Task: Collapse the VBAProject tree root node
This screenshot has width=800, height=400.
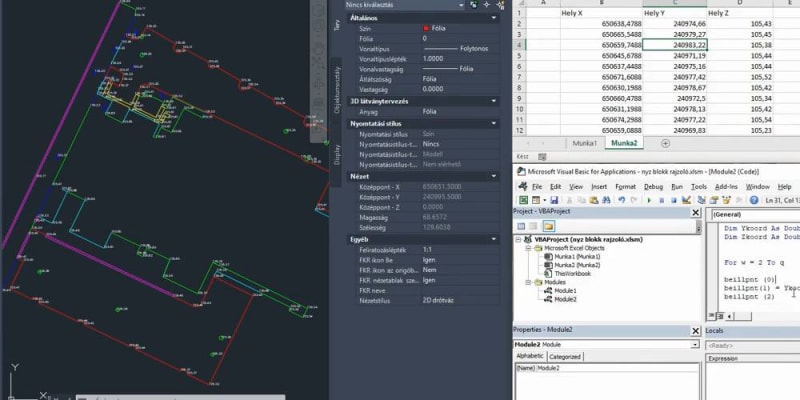Action: 519,239
